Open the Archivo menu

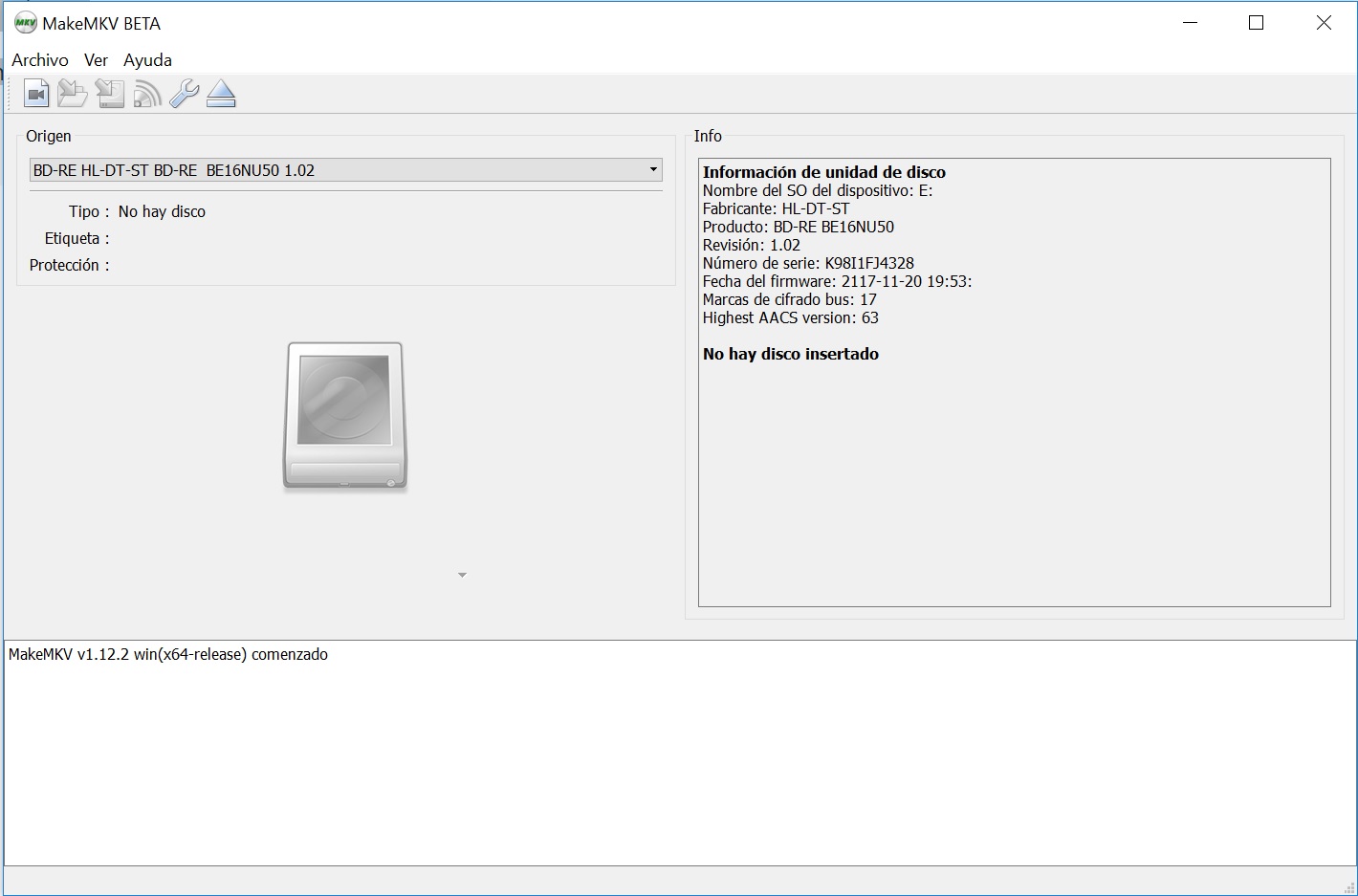point(40,59)
